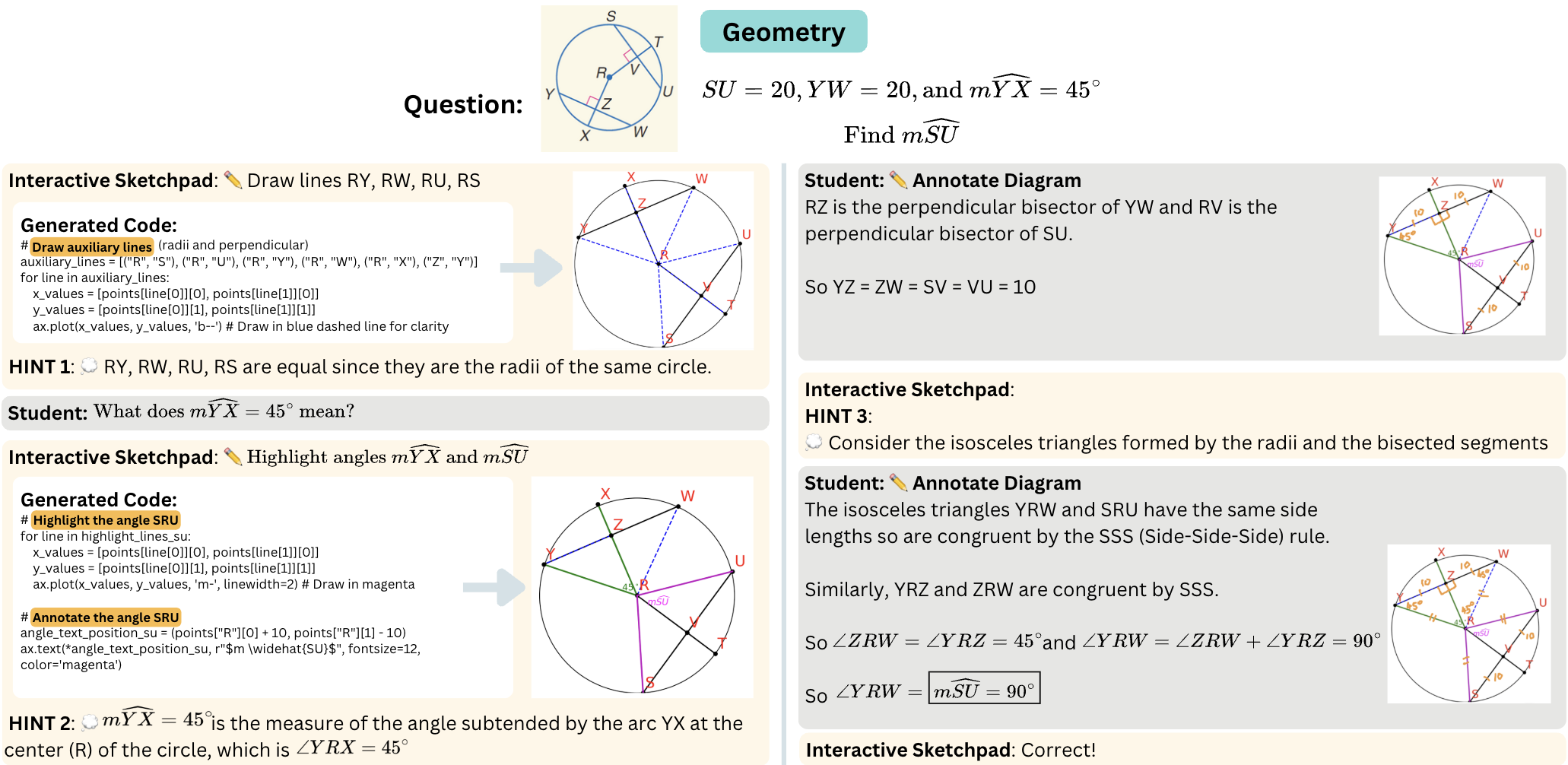Open the first annotated student diagram
This screenshot has width=1568, height=765.
click(x=1462, y=256)
